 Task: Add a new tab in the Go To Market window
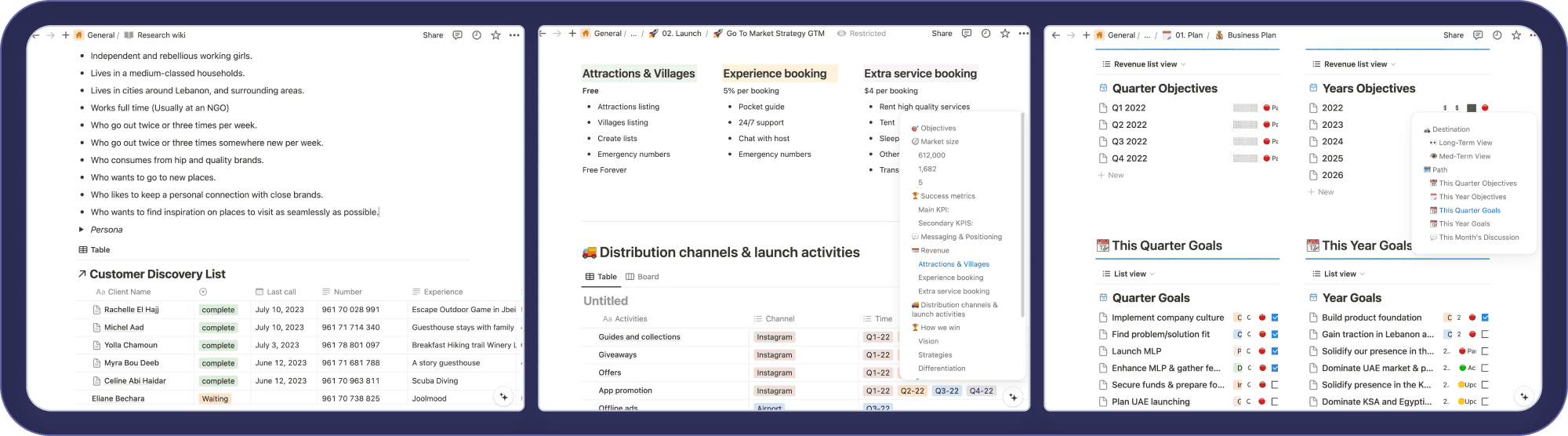point(572,34)
